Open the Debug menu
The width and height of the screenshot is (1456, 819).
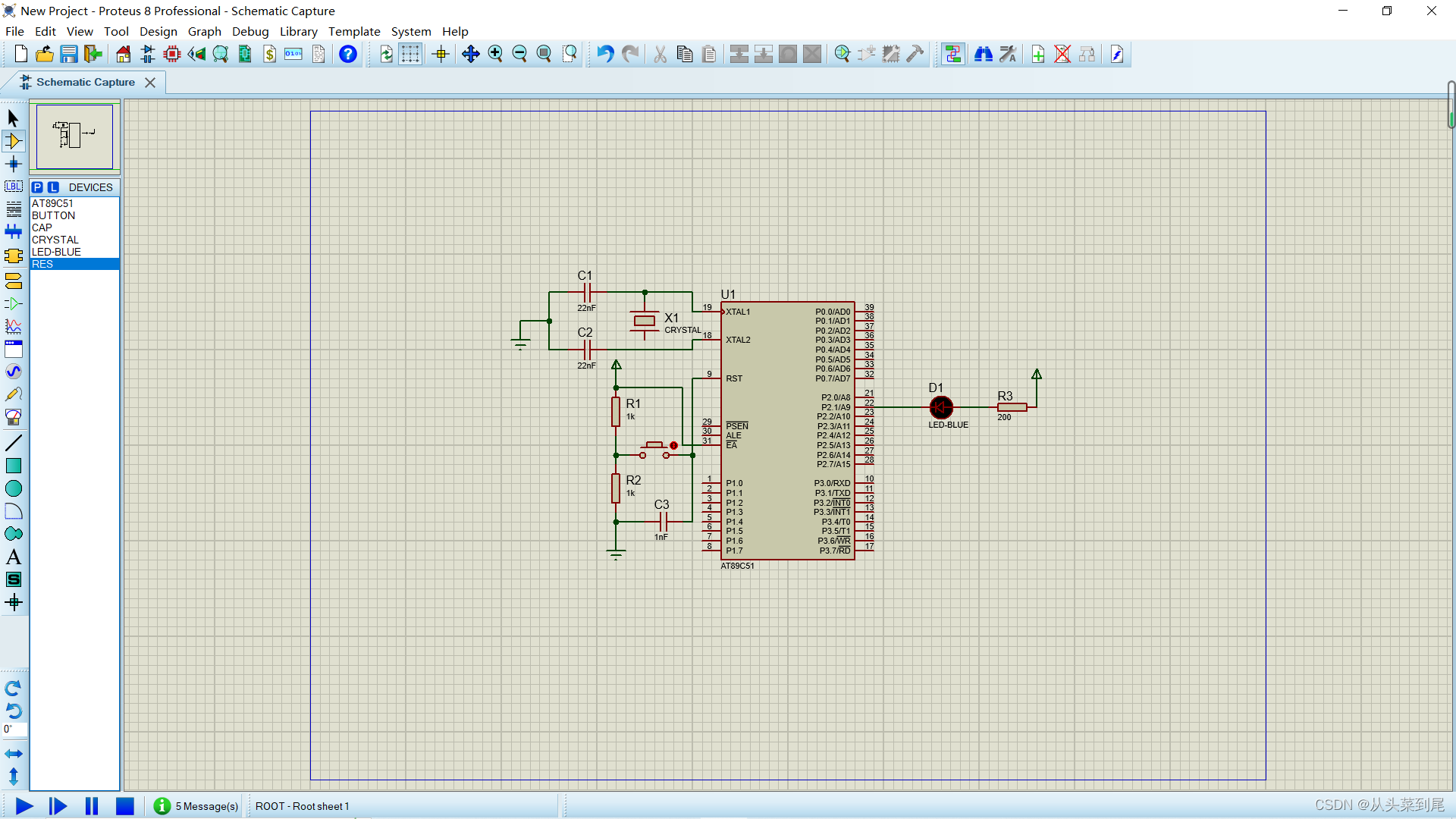(x=250, y=31)
